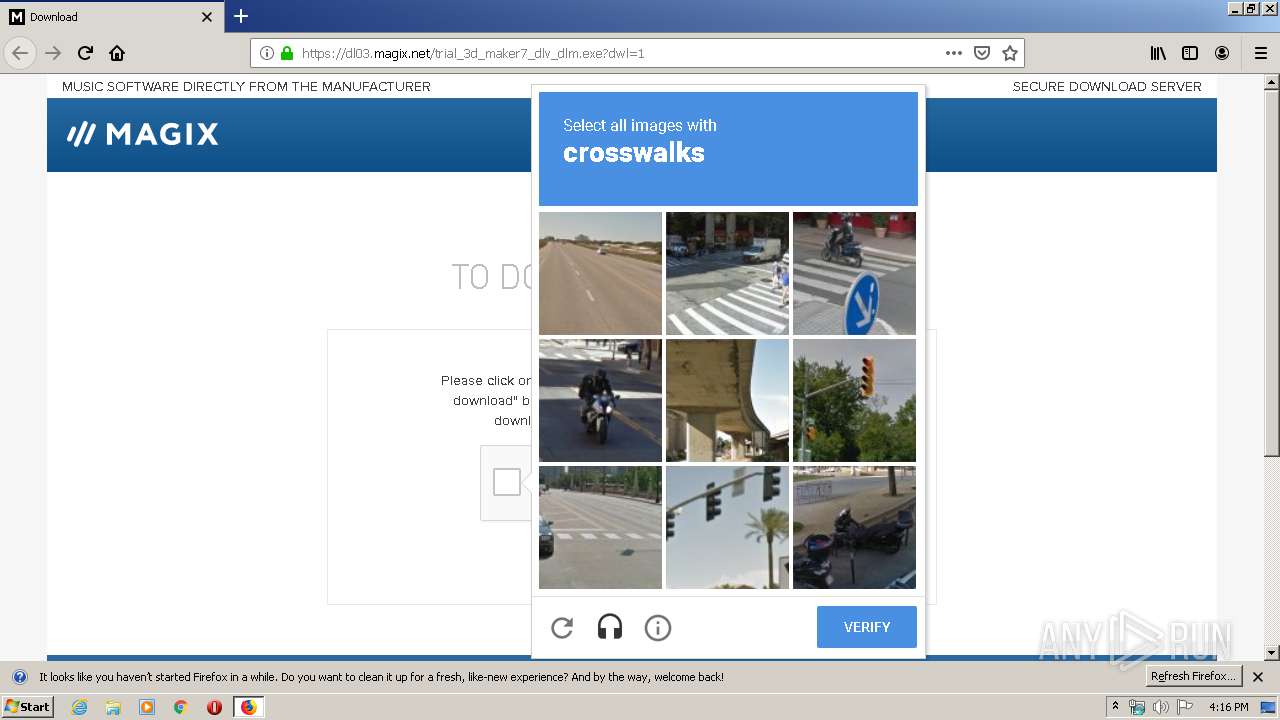Viewport: 1280px width, 720px height.
Task: Open a new tab with plus button
Action: click(241, 16)
